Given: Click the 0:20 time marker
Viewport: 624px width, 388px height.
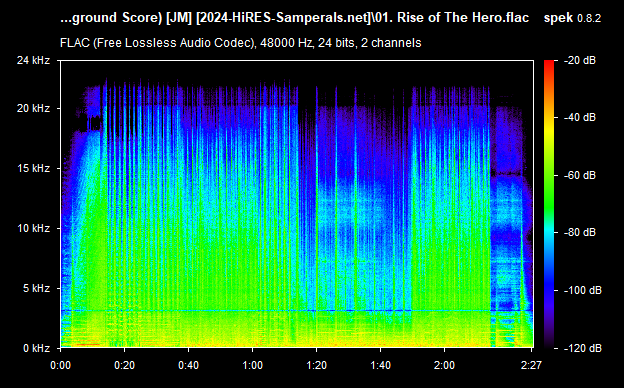Looking at the screenshot, I should click(125, 365).
